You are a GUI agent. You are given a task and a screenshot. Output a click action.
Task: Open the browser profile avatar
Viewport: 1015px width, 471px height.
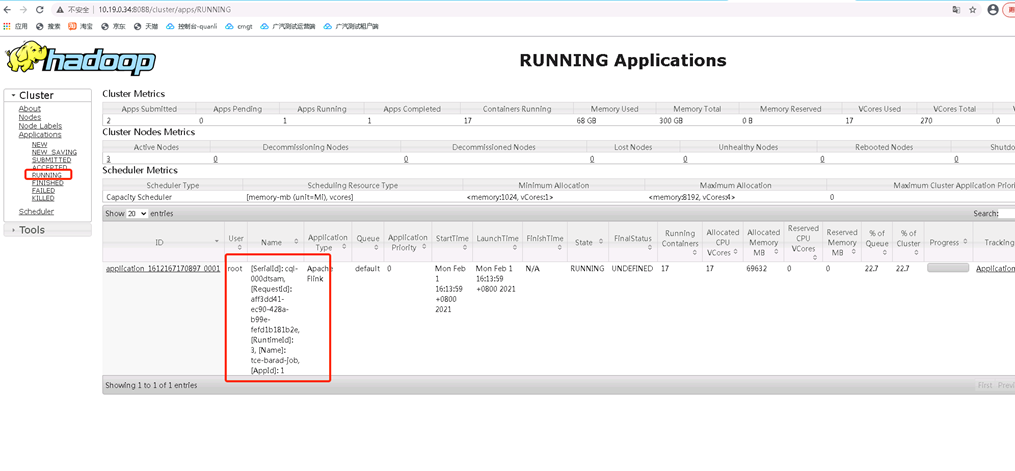point(993,10)
